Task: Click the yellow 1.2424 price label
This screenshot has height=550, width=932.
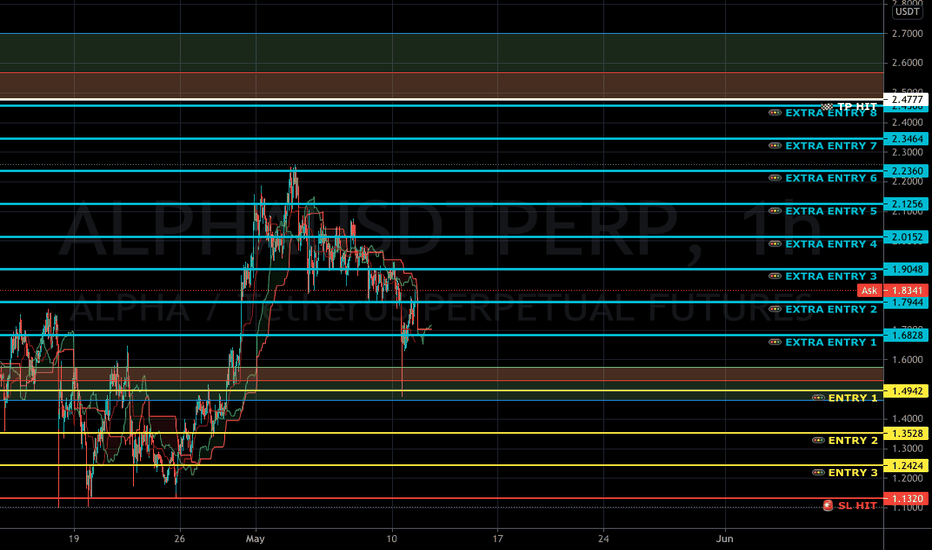Action: [x=907, y=466]
